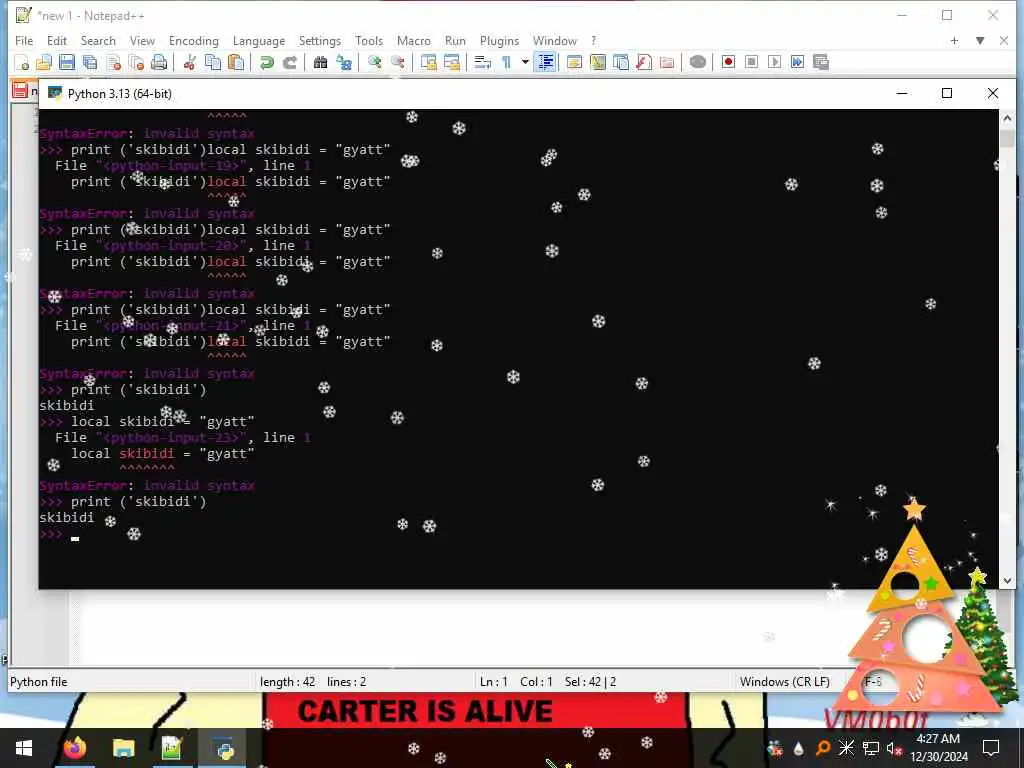This screenshot has height=768, width=1024.
Task: Open the Windows Start menu
Action: point(24,748)
